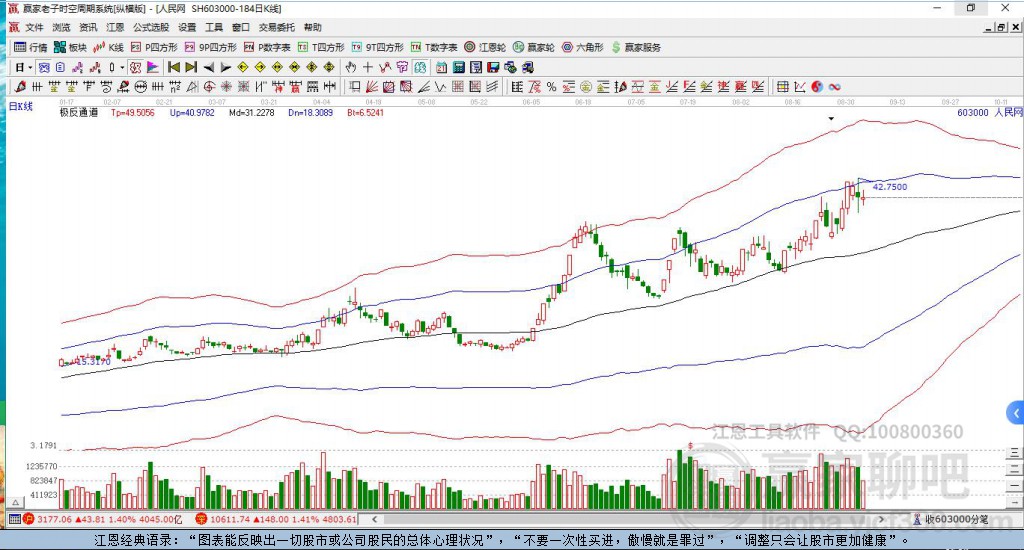Click the Shanghai index 3177.06 status entry
Viewport: 1024px width, 550px height.
coord(103,519)
